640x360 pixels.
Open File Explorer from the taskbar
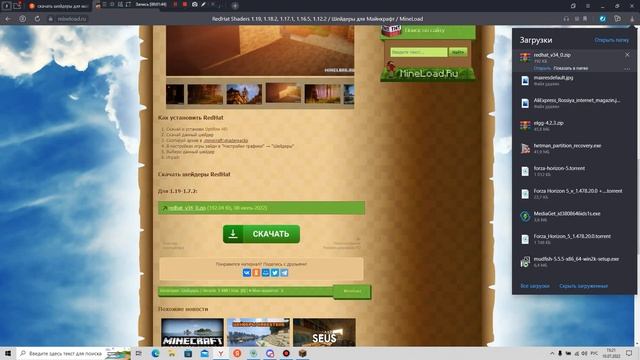pyautogui.click(x=172, y=353)
